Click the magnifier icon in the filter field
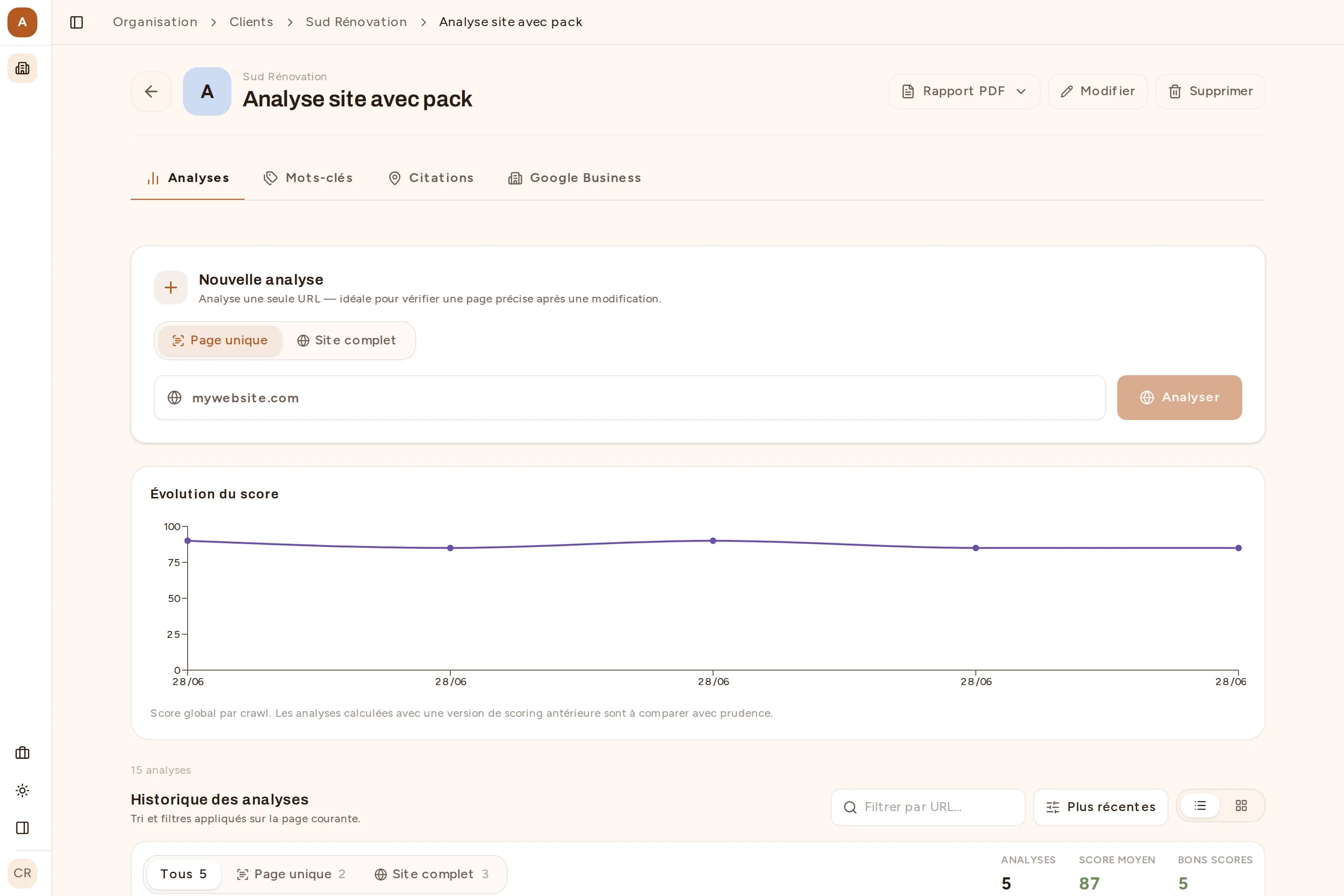This screenshot has height=896, width=1344. [x=850, y=807]
